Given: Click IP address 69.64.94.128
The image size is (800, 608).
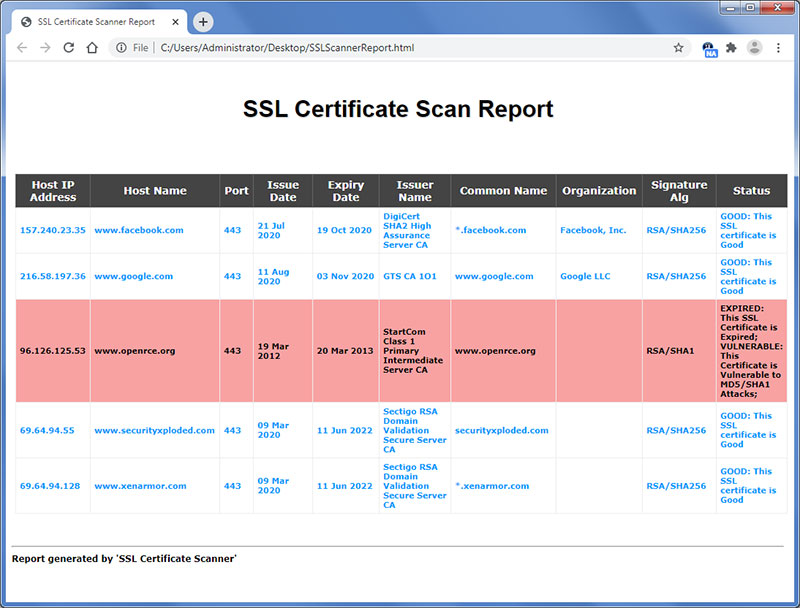Looking at the screenshot, I should point(50,486).
